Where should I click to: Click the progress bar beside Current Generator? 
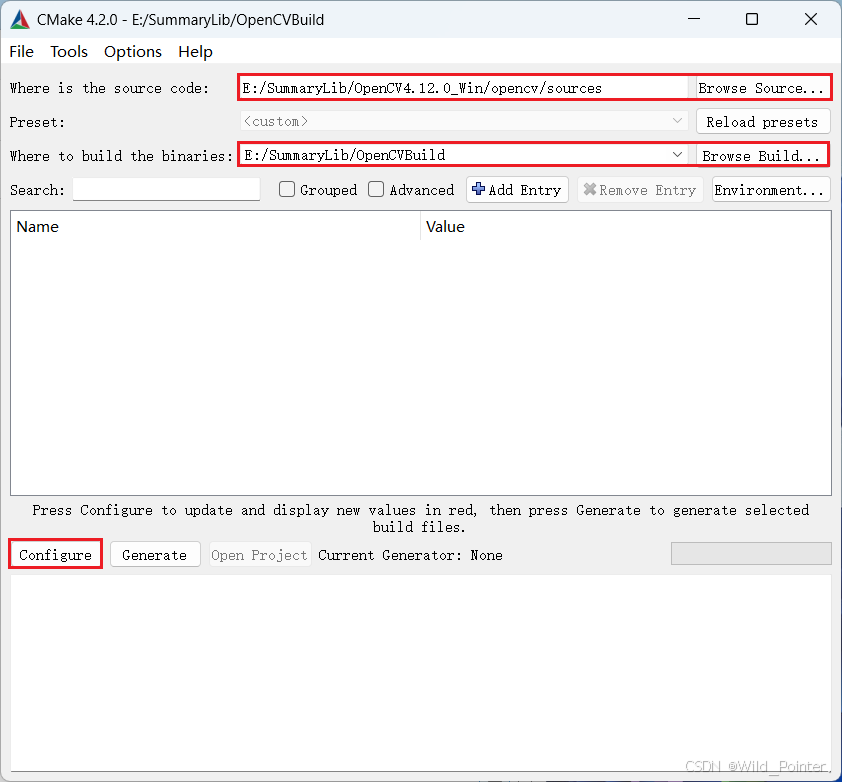point(751,554)
